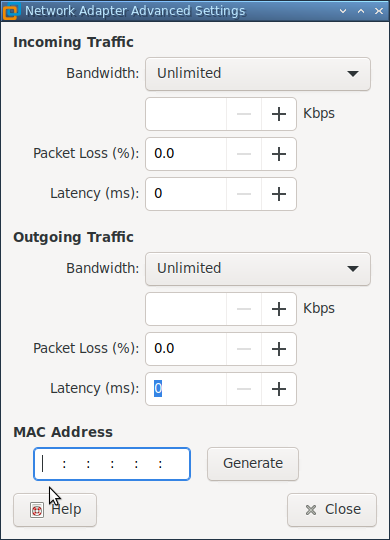Increase outgoing bandwidth Kbps with plus
Image resolution: width=390 pixels, height=540 pixels.
click(x=279, y=309)
